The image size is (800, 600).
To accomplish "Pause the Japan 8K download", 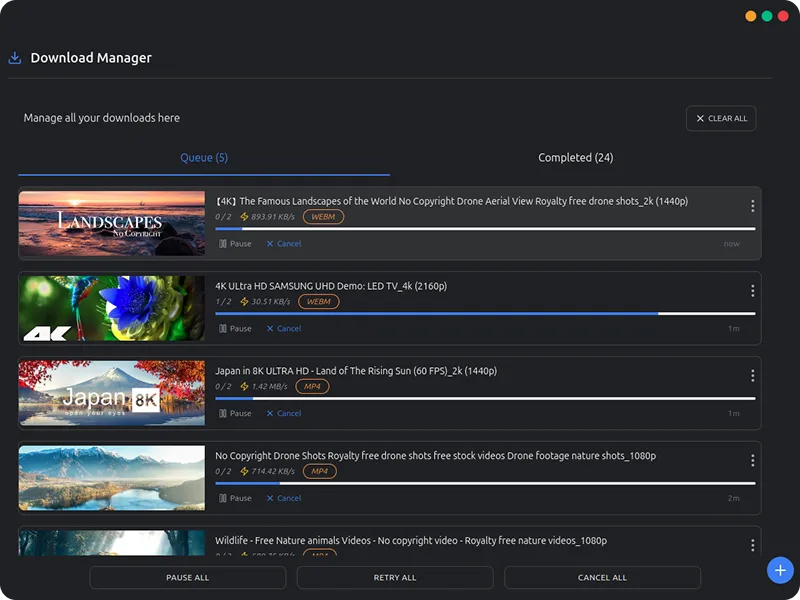I will (235, 413).
